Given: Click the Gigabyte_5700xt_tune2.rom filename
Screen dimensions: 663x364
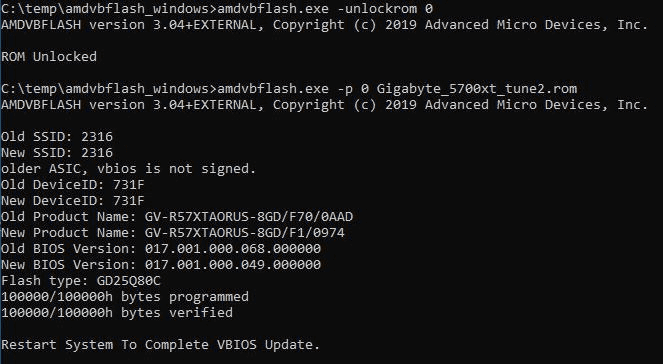Looking at the screenshot, I should [x=477, y=89].
